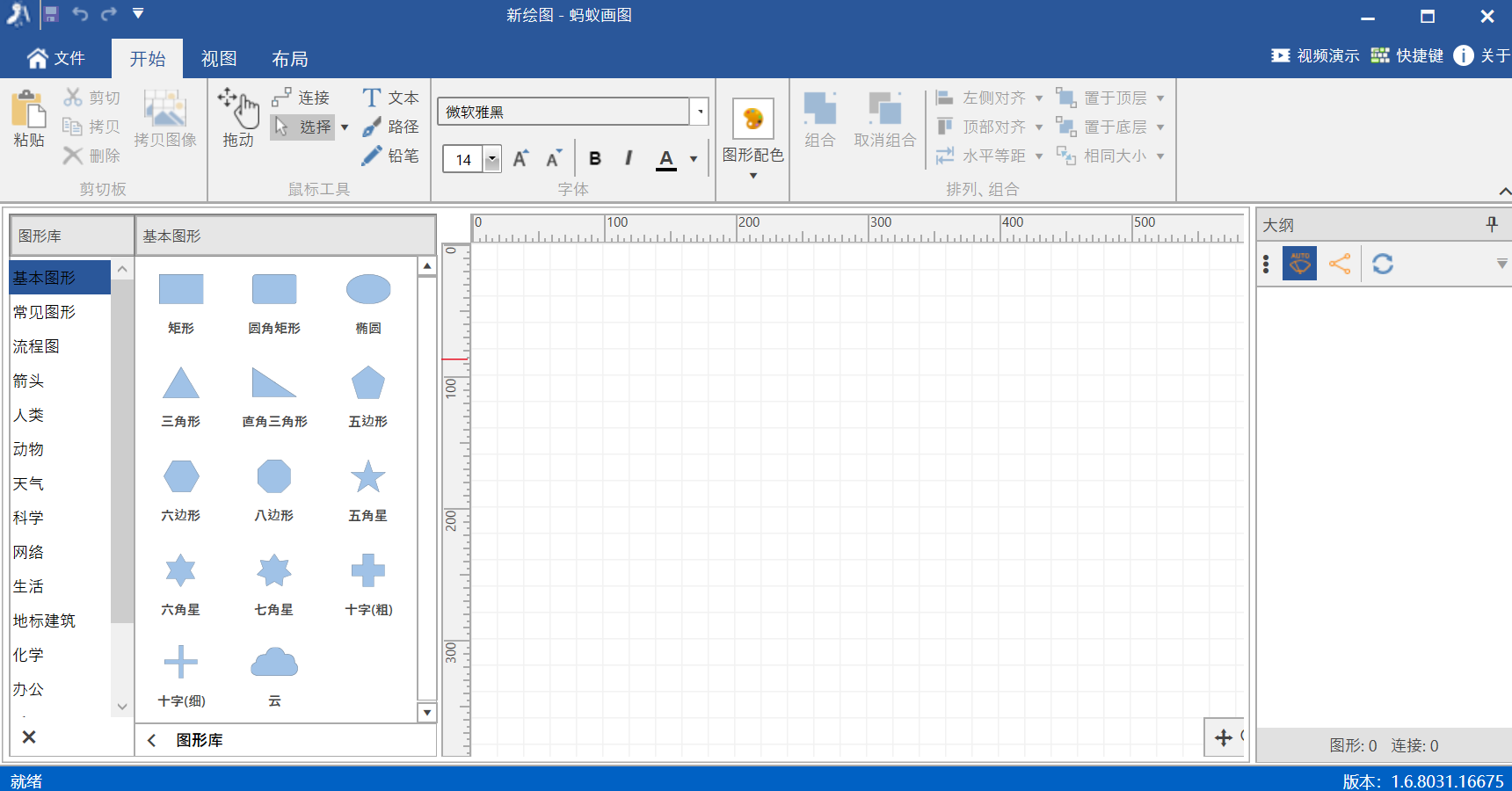Increase font size with the larger A icon
This screenshot has width=1512, height=791.
point(520,159)
